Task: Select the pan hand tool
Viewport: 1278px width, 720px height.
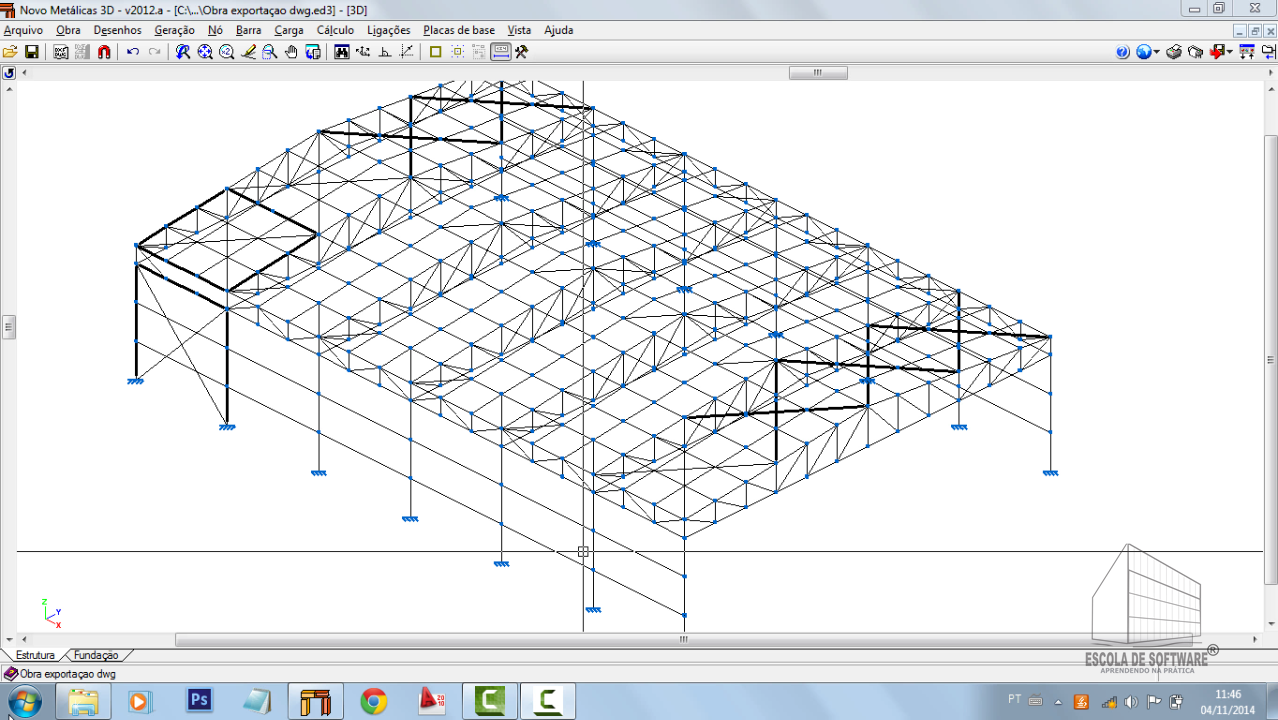Action: coord(291,52)
